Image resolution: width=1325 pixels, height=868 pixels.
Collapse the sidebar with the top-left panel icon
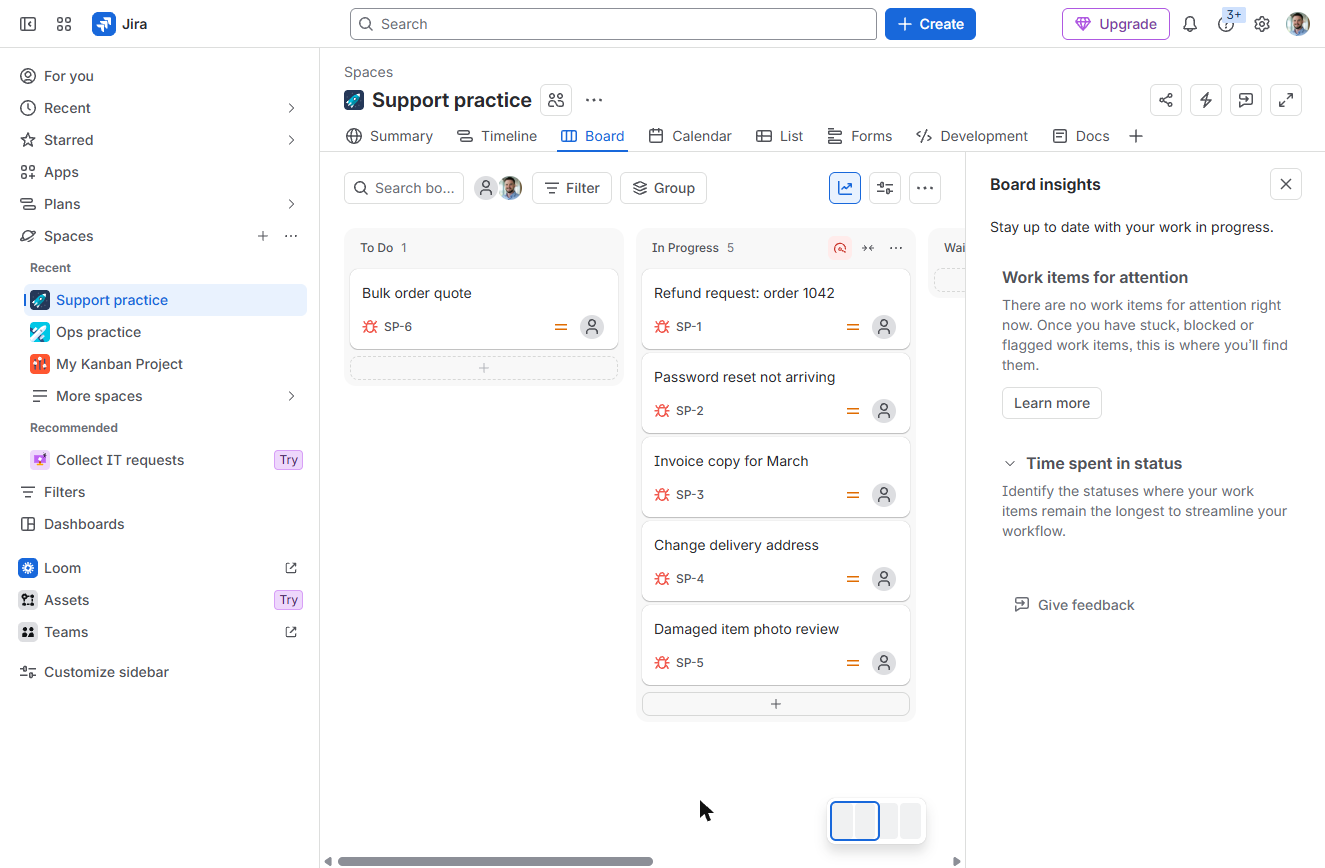pyautogui.click(x=28, y=24)
